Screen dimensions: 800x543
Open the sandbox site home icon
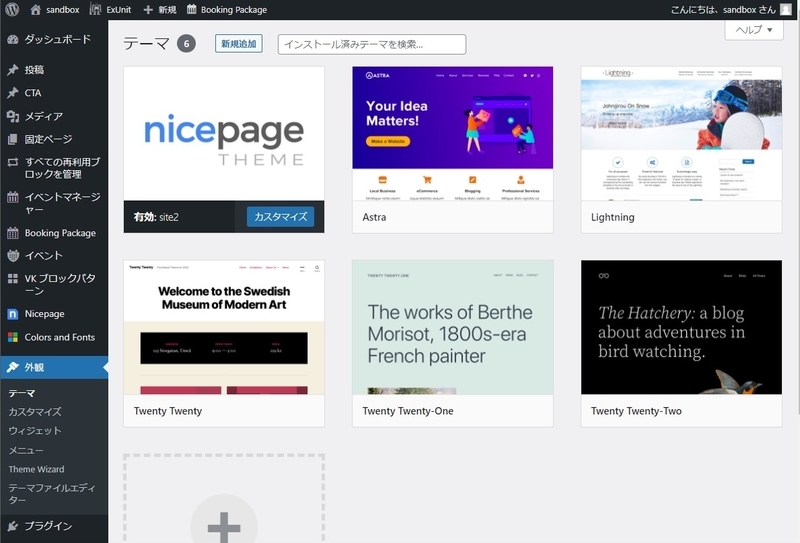35,9
